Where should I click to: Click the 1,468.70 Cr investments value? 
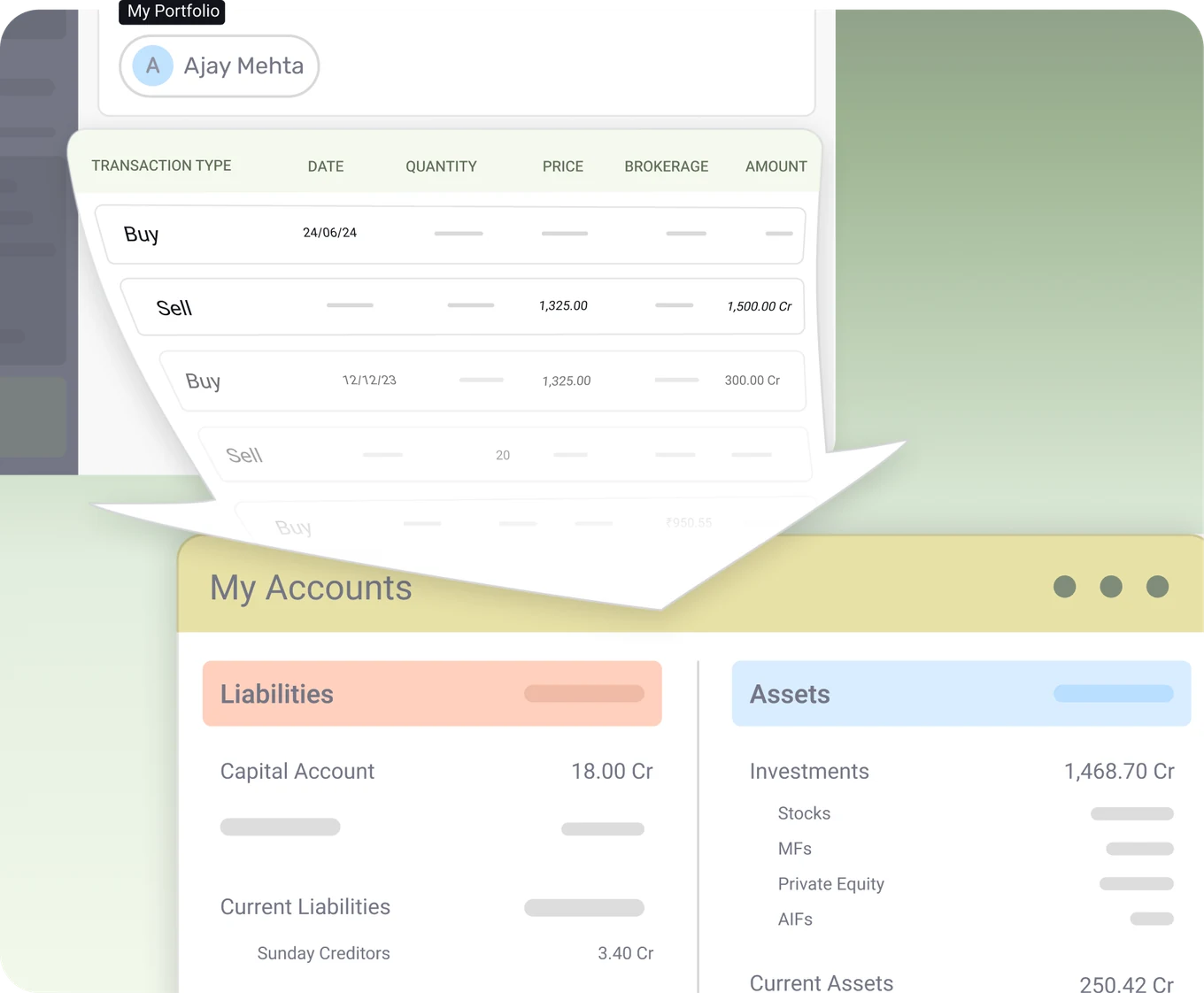(x=1119, y=772)
